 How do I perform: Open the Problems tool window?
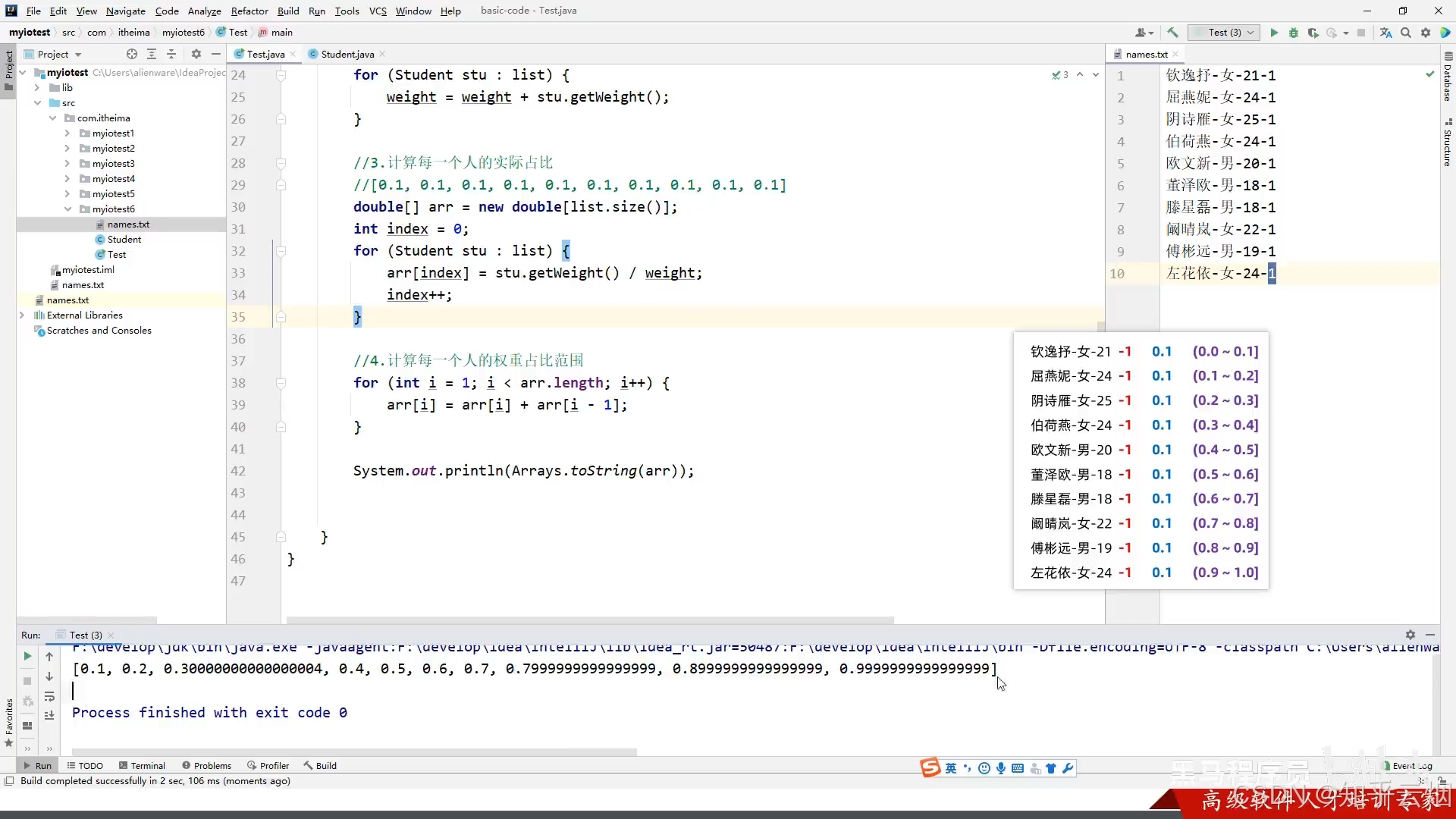(206, 765)
